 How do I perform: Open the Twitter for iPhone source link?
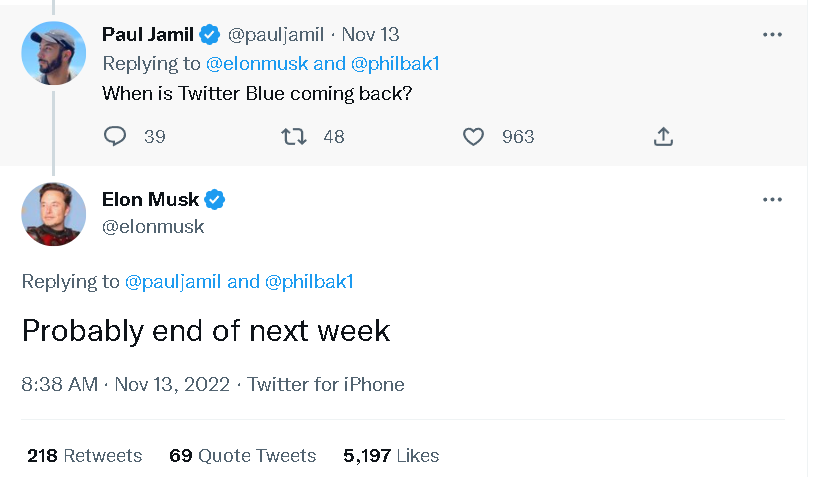tap(326, 384)
